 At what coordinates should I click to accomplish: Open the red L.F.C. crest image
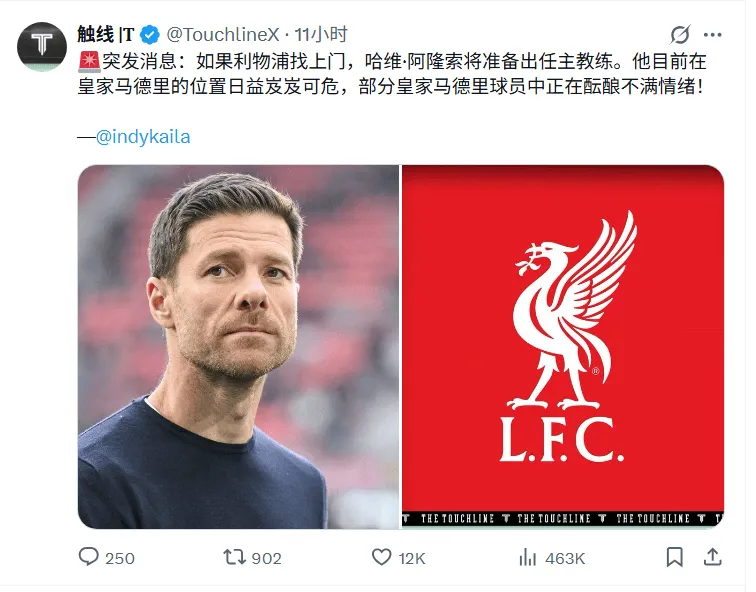[x=563, y=347]
